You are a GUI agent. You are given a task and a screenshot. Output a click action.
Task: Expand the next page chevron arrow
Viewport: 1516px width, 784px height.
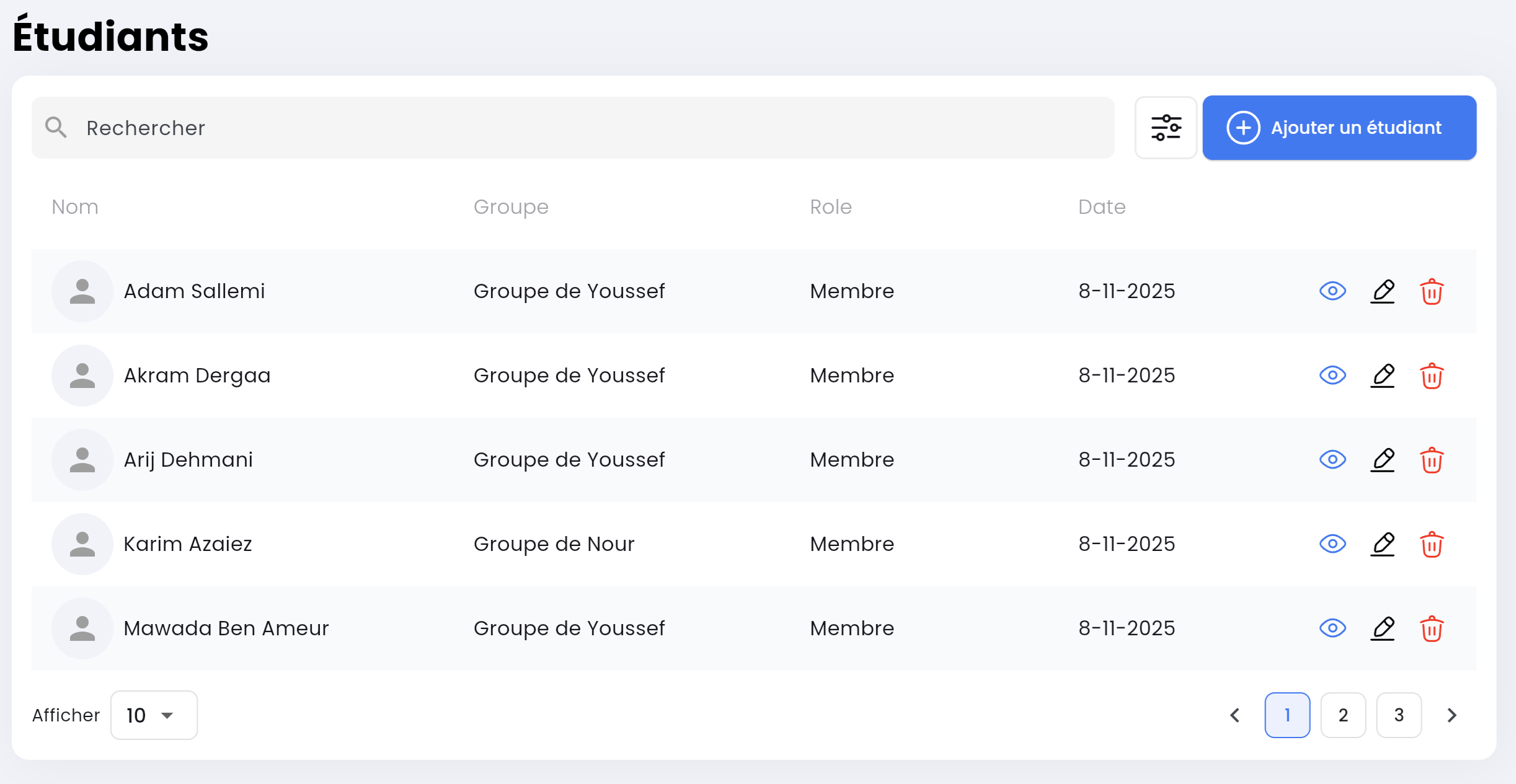click(x=1451, y=715)
